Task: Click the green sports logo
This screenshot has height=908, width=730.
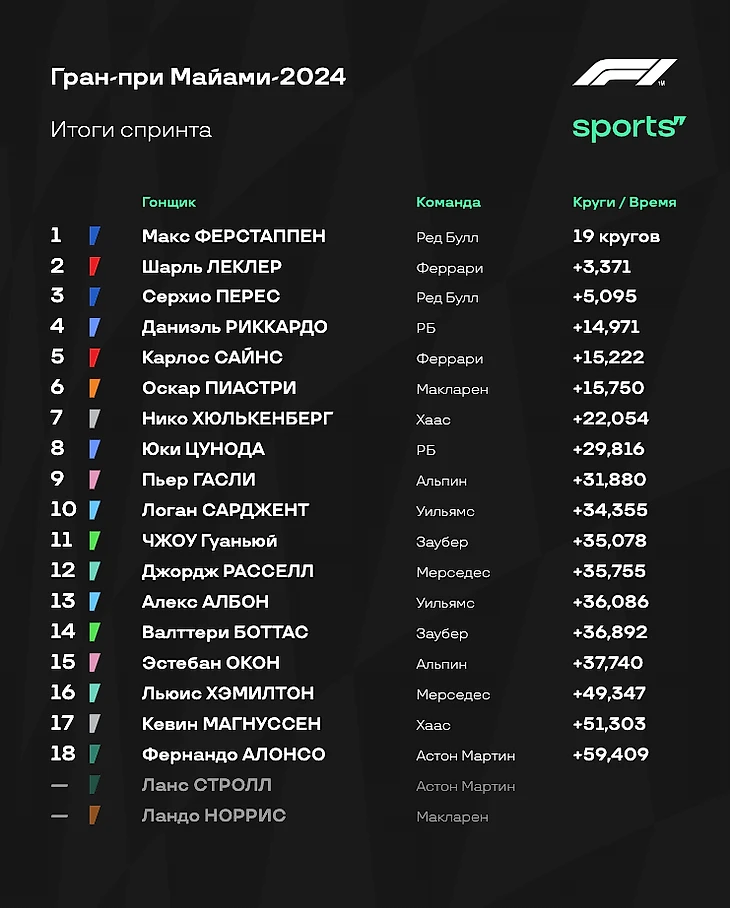Action: point(629,128)
